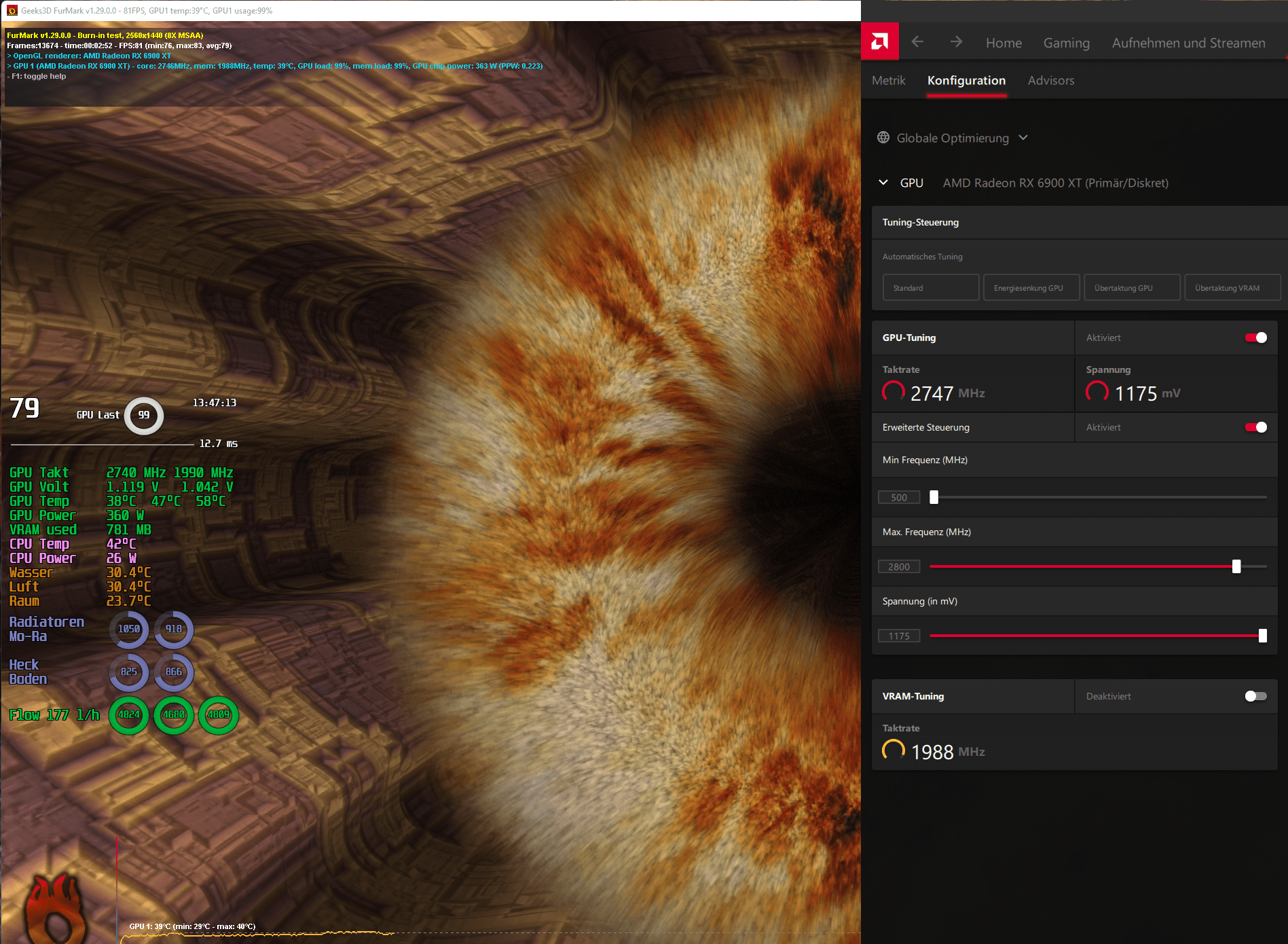Click the 'GPU Takt' overlay row label
The image size is (1288, 944).
point(39,473)
